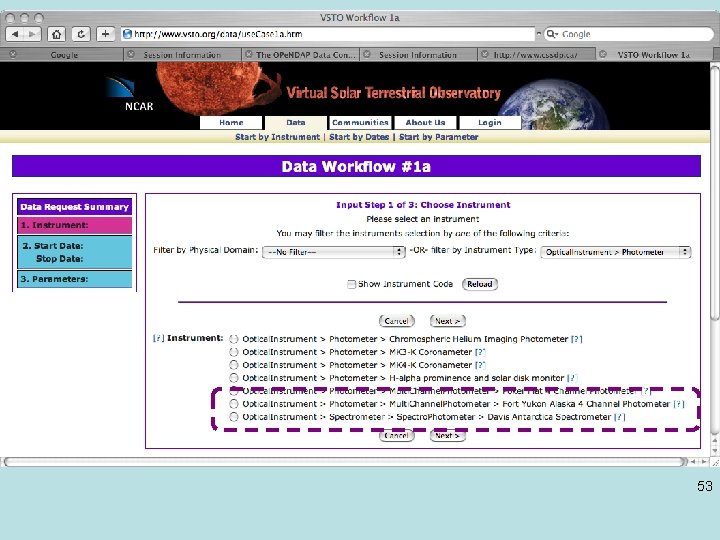Go forward with the browser forward arrow
The width and height of the screenshot is (720, 540).
pyautogui.click(x=32, y=34)
